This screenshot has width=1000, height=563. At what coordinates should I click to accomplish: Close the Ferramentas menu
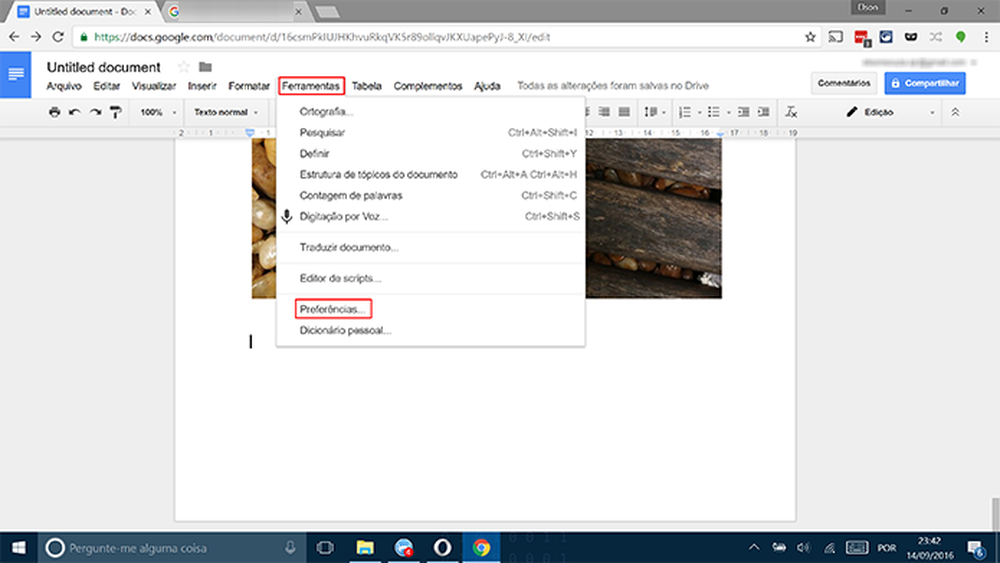(311, 86)
